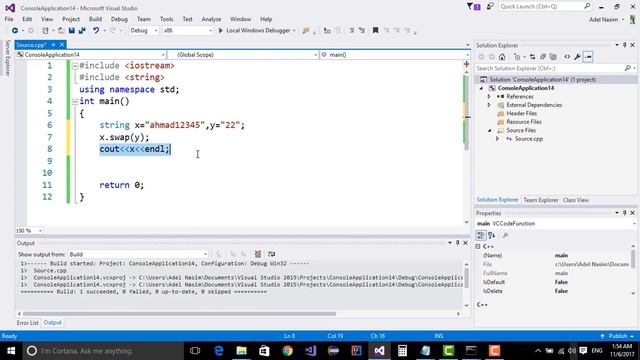The height and width of the screenshot is (360, 640).
Task: Toggle Word Wrap in the Output panel
Action: pos(271,254)
